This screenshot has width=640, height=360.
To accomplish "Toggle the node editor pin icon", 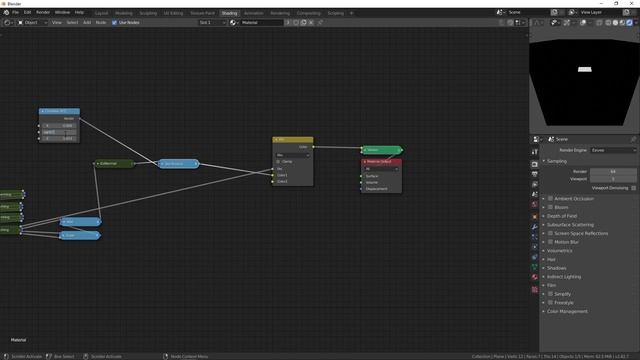I will 320,22.
